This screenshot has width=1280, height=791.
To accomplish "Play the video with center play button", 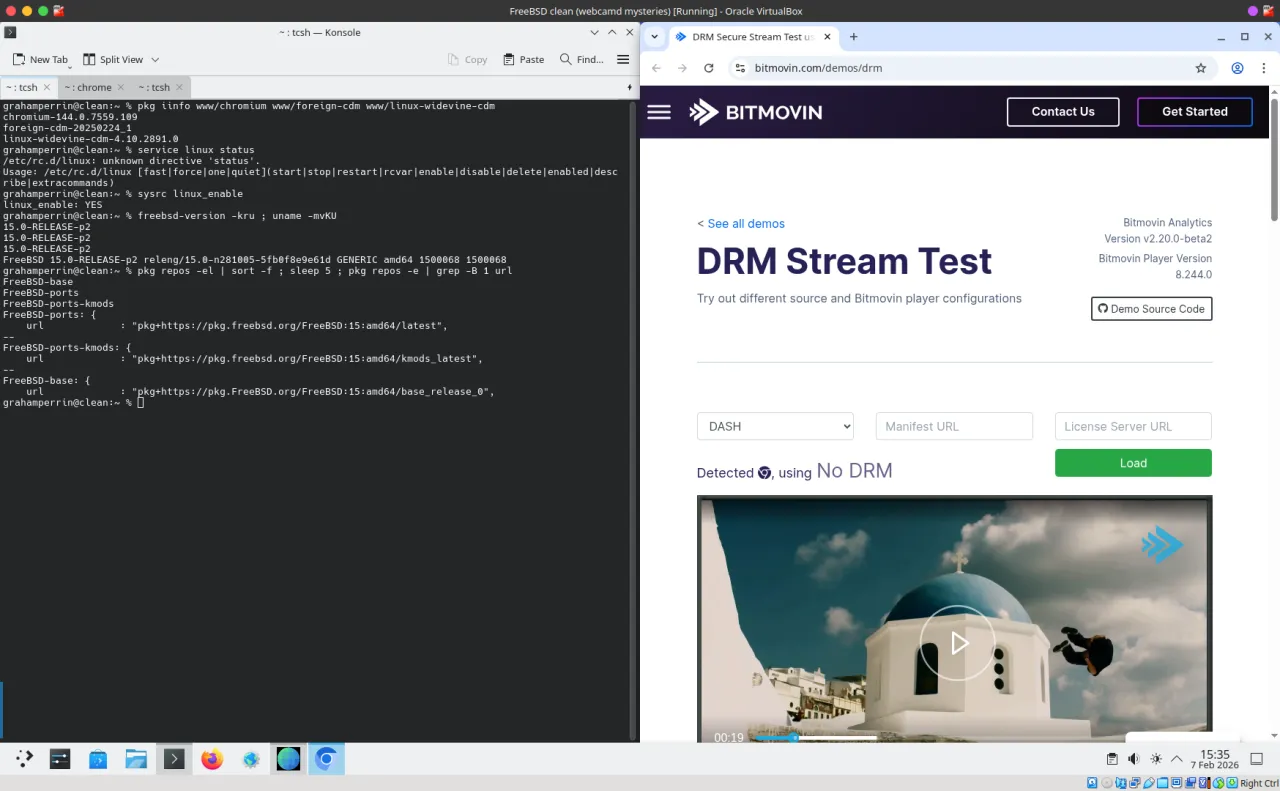I will click(x=957, y=643).
